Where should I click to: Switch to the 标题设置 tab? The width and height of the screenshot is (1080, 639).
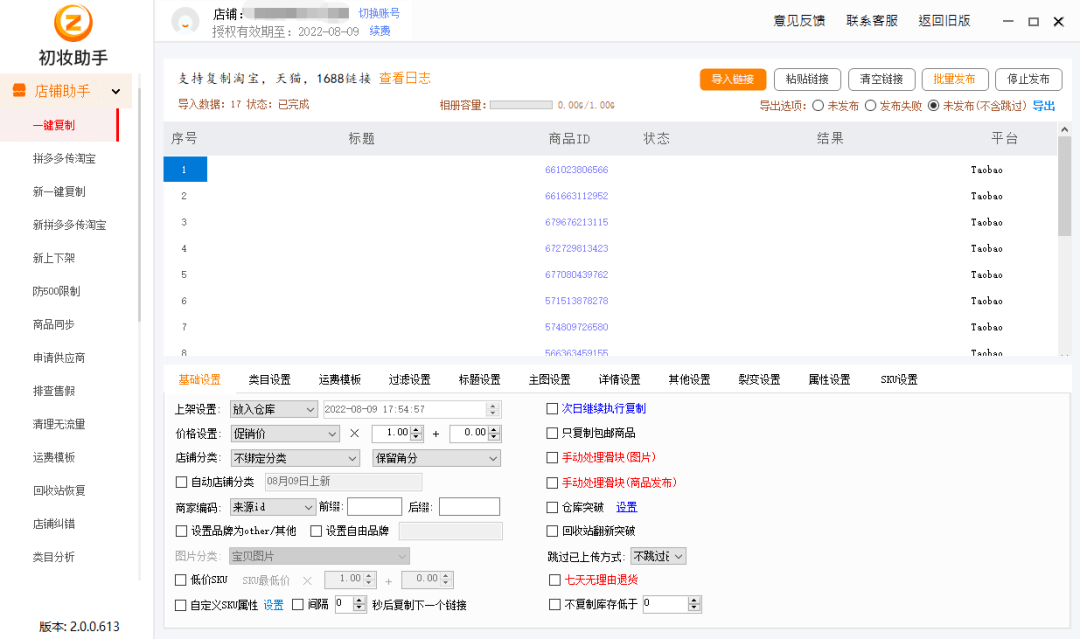tap(479, 379)
